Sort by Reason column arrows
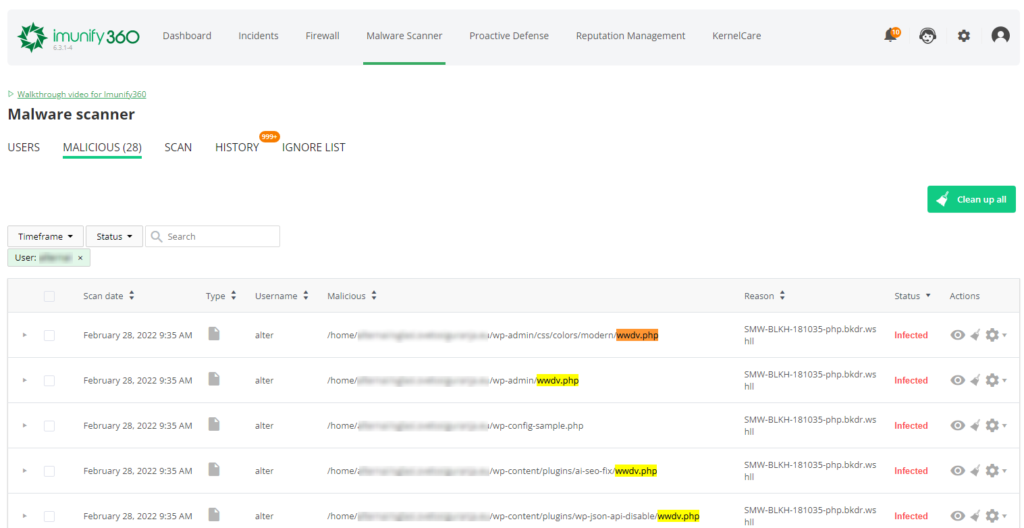The width and height of the screenshot is (1024, 528). [782, 296]
